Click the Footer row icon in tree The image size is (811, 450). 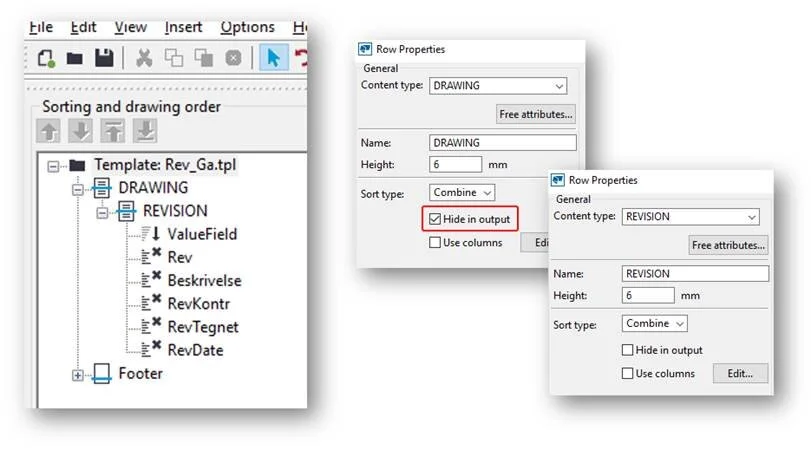(x=101, y=373)
